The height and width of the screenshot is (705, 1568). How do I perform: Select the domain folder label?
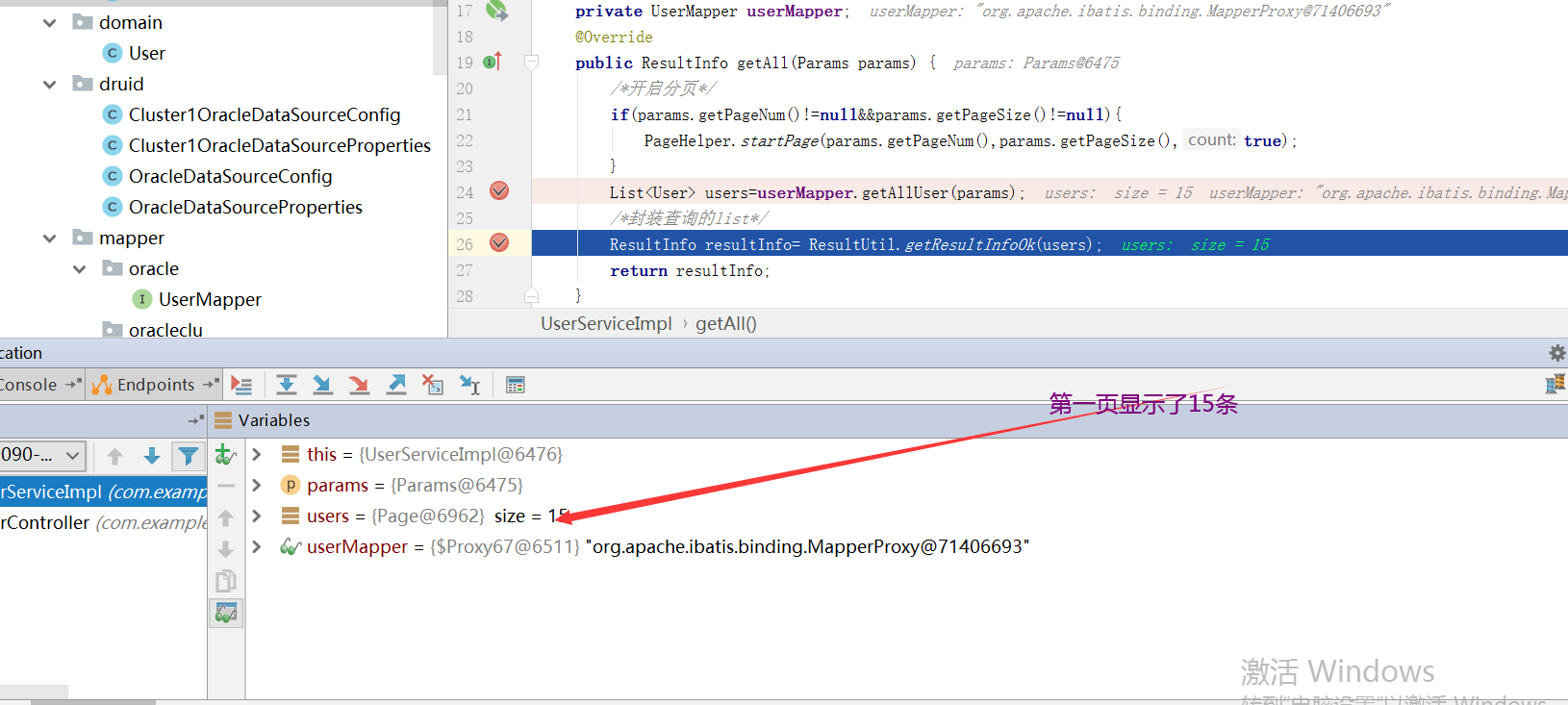[x=131, y=22]
